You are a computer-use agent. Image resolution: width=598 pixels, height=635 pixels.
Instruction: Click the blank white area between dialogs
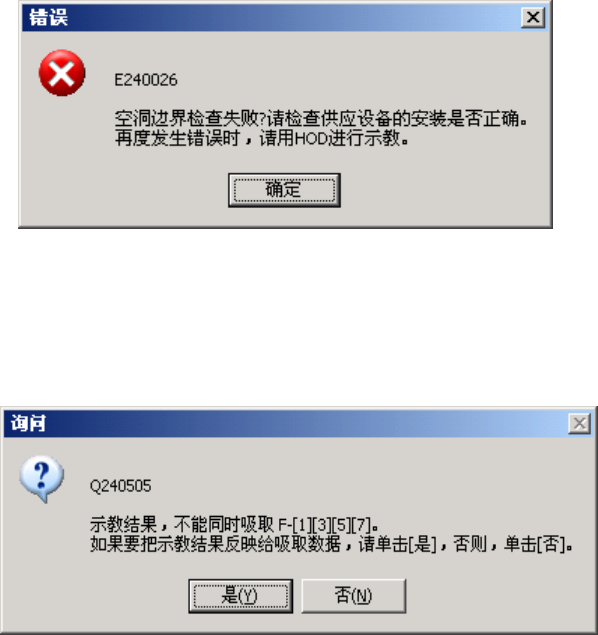pyautogui.click(x=299, y=317)
